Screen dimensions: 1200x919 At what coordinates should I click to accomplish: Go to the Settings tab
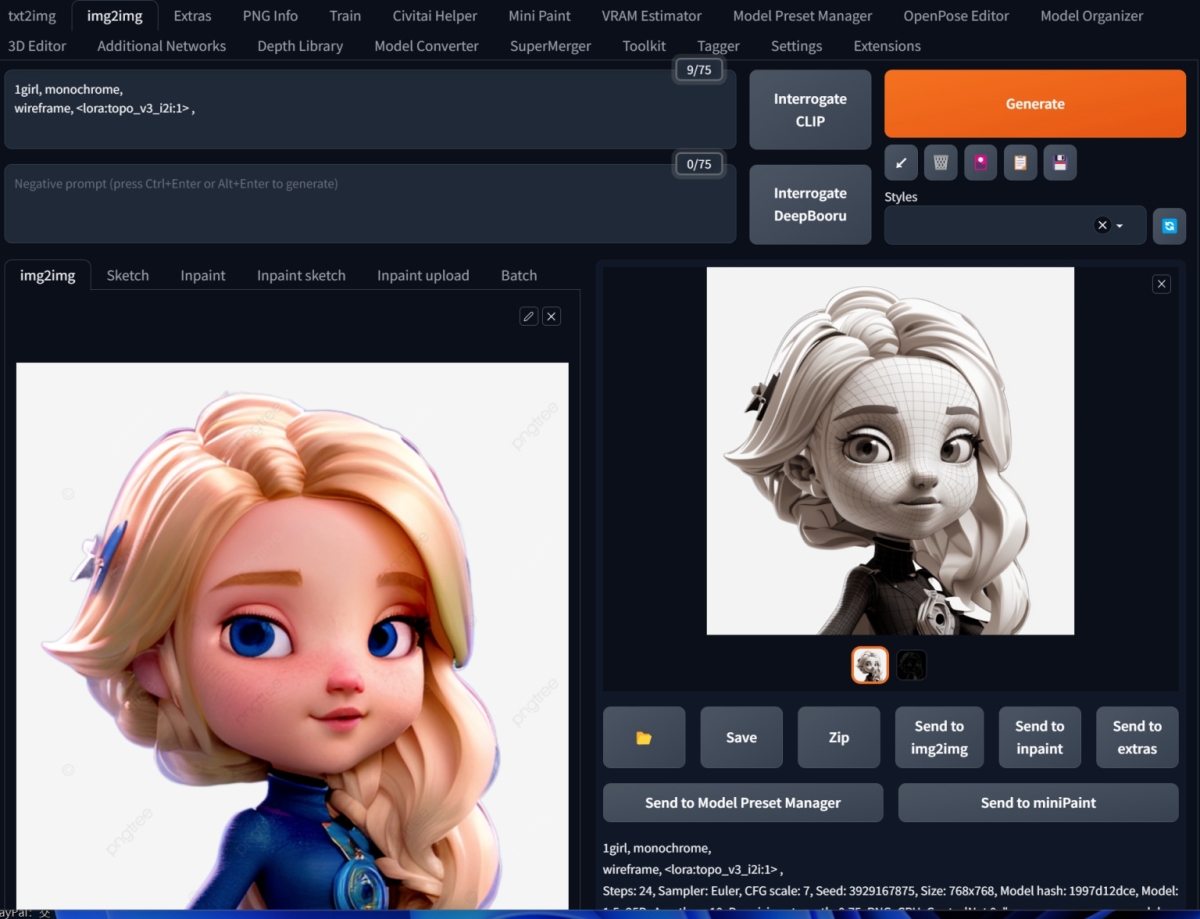[x=796, y=46]
